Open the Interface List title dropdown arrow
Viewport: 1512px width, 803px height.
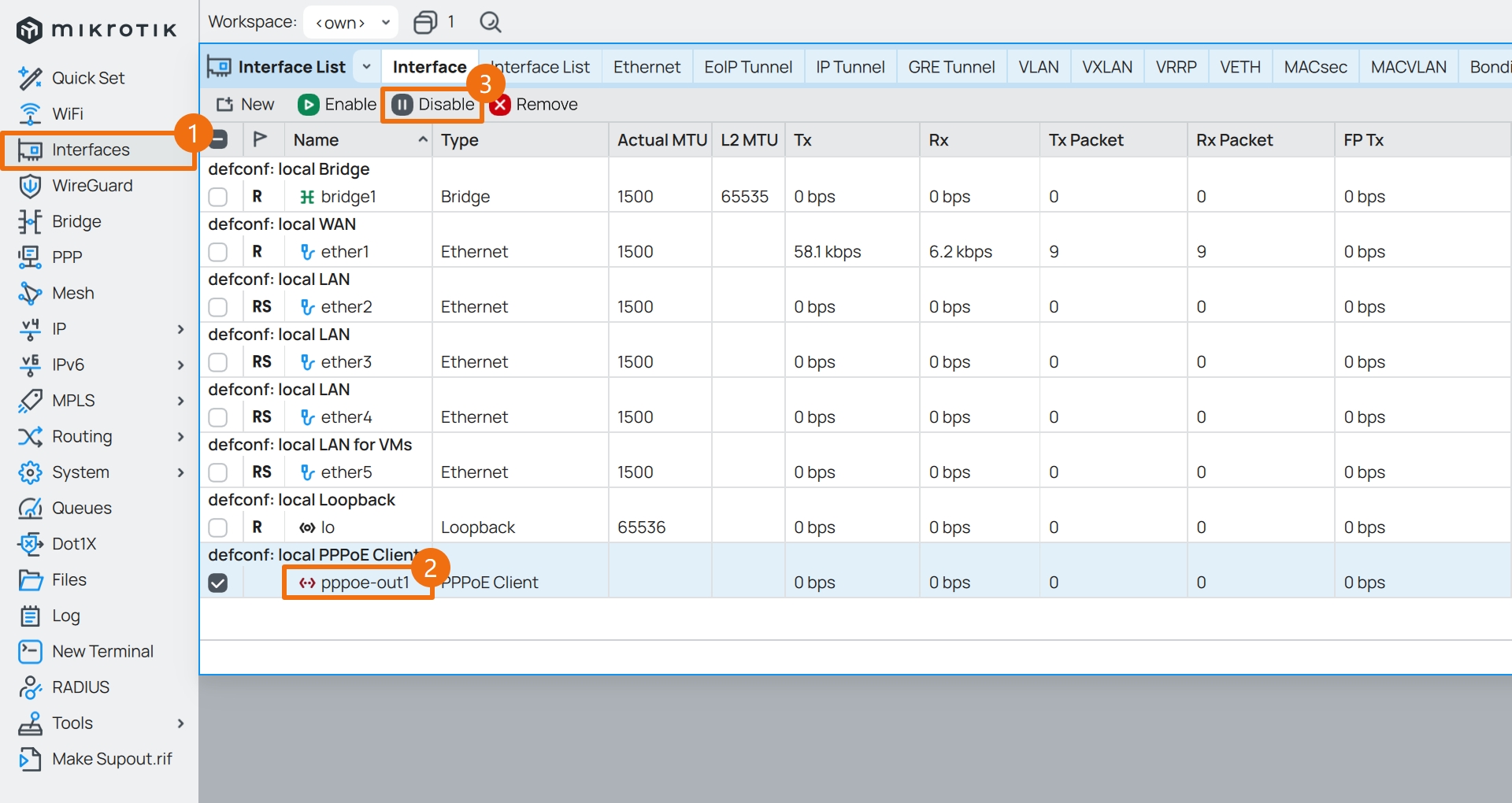(x=366, y=67)
